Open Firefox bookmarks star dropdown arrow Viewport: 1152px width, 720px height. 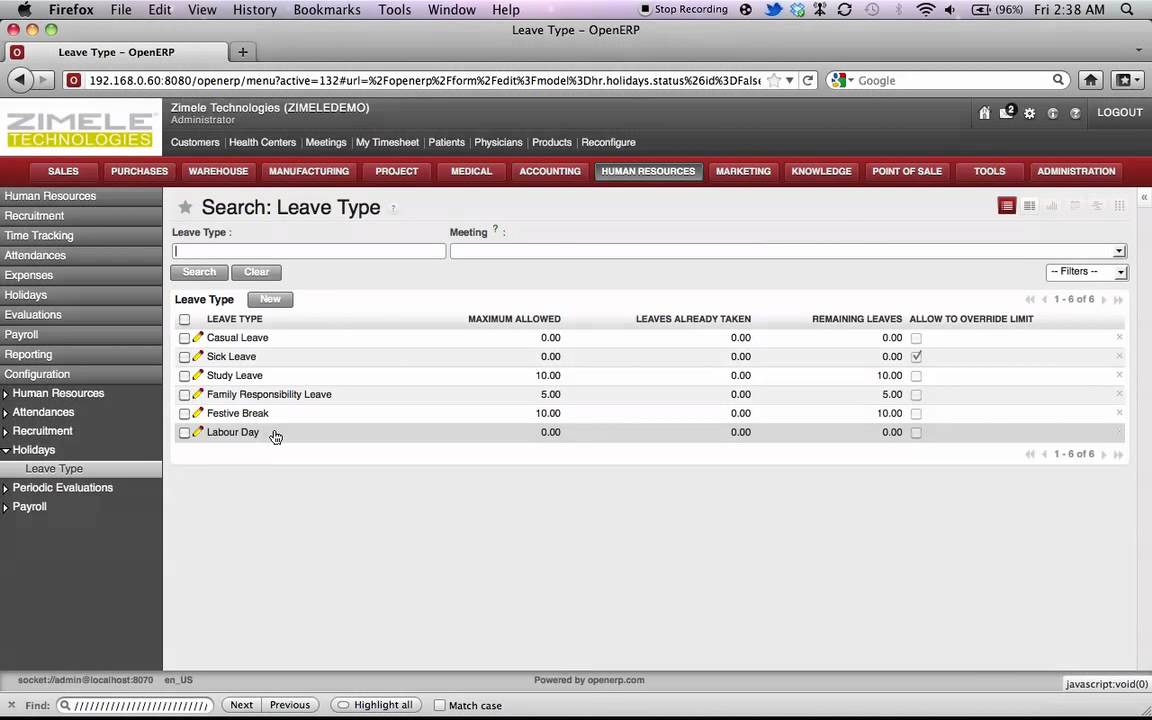tap(790, 80)
